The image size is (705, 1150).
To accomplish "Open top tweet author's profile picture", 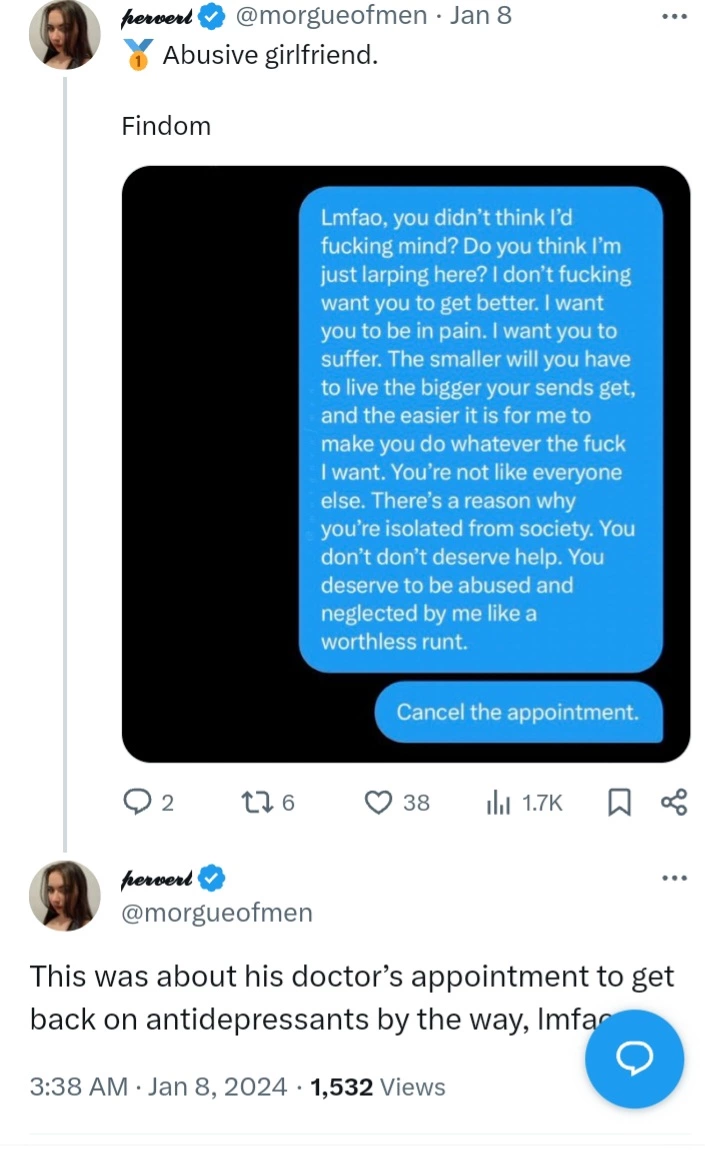I will (65, 34).
